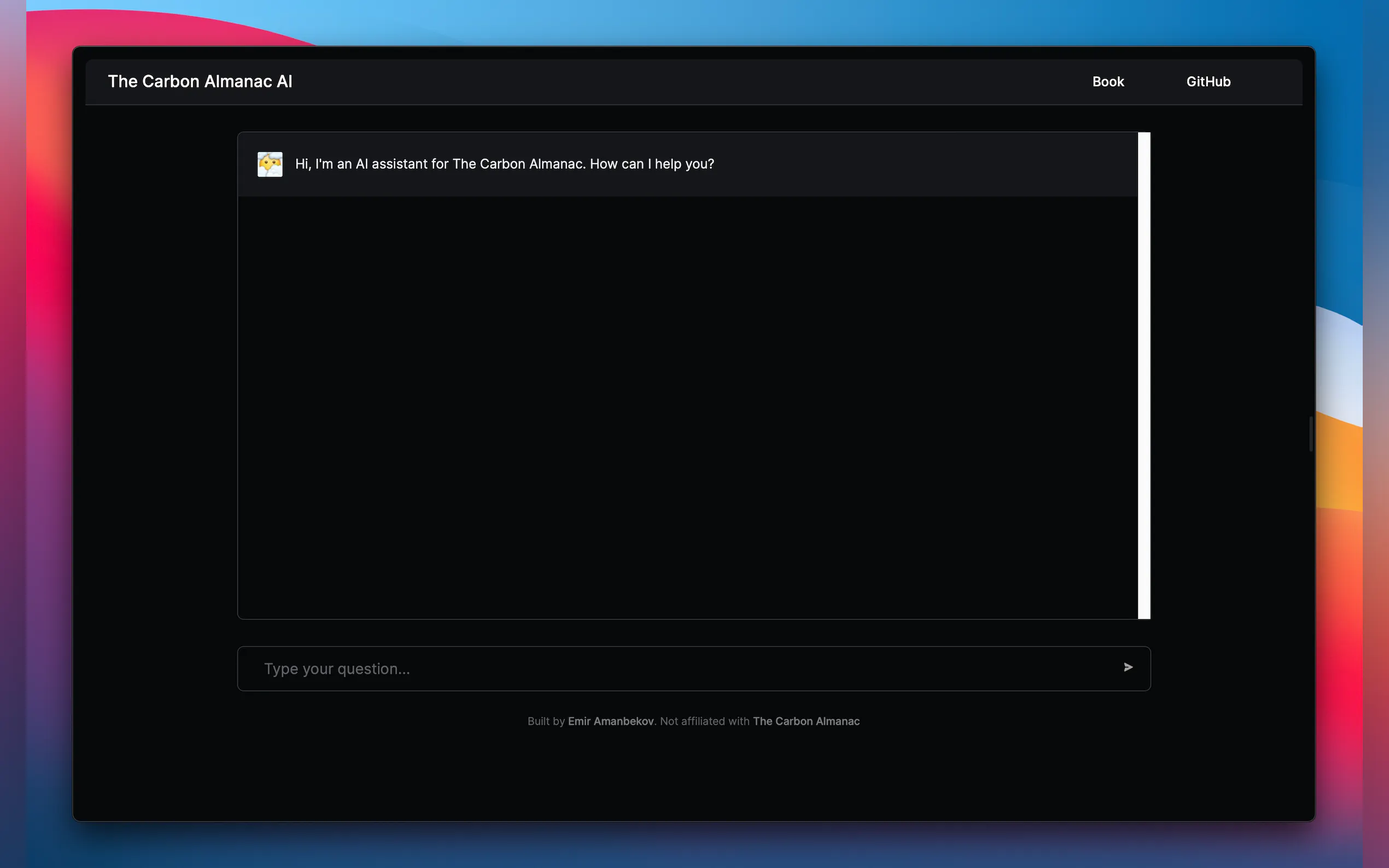Click The Carbon Almanac AI title
The height and width of the screenshot is (868, 1389).
tap(200, 81)
